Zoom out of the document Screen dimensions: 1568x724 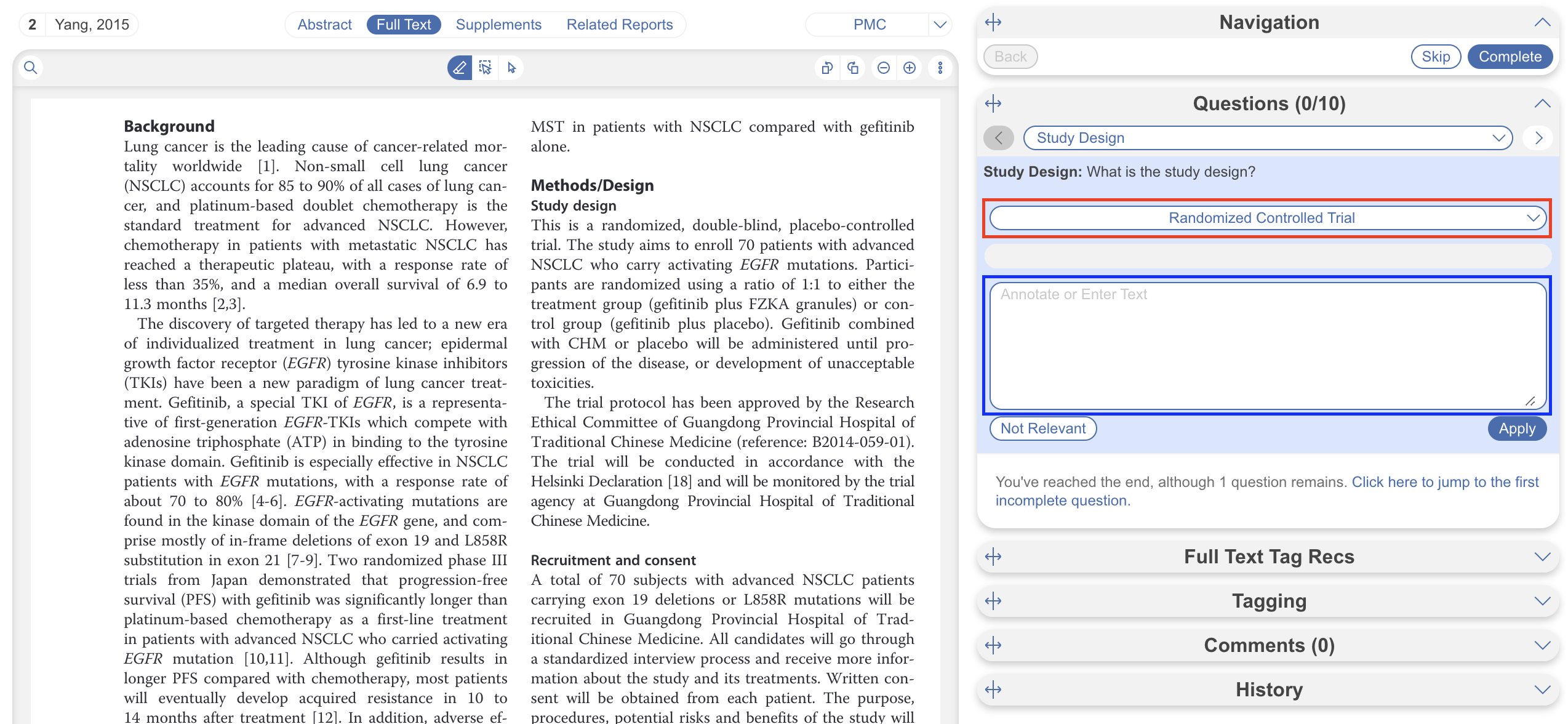pyautogui.click(x=884, y=68)
